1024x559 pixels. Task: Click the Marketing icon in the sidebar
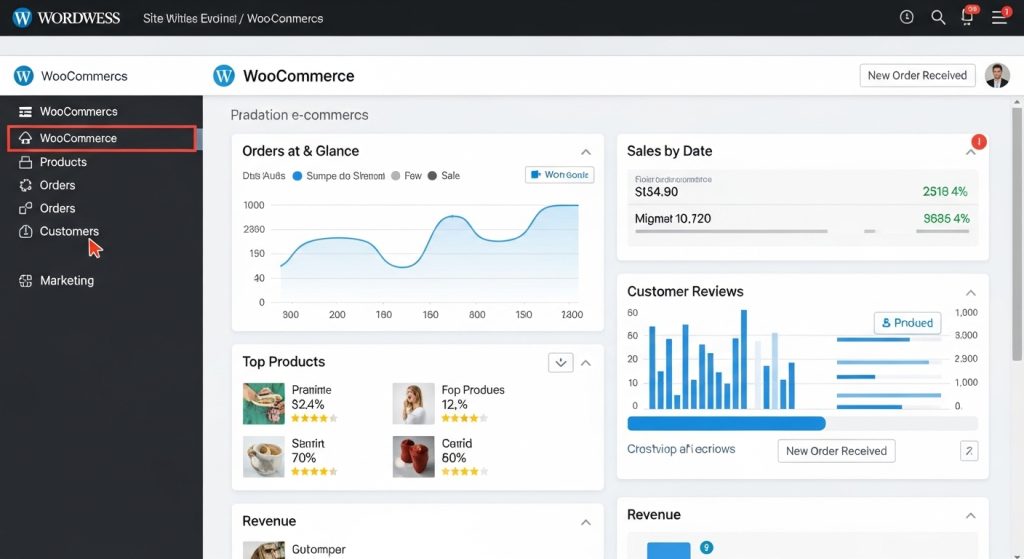point(25,281)
